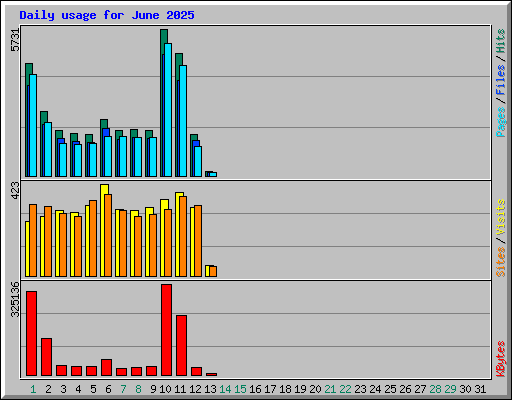Click the day 3 red KBytes bar

point(61,371)
